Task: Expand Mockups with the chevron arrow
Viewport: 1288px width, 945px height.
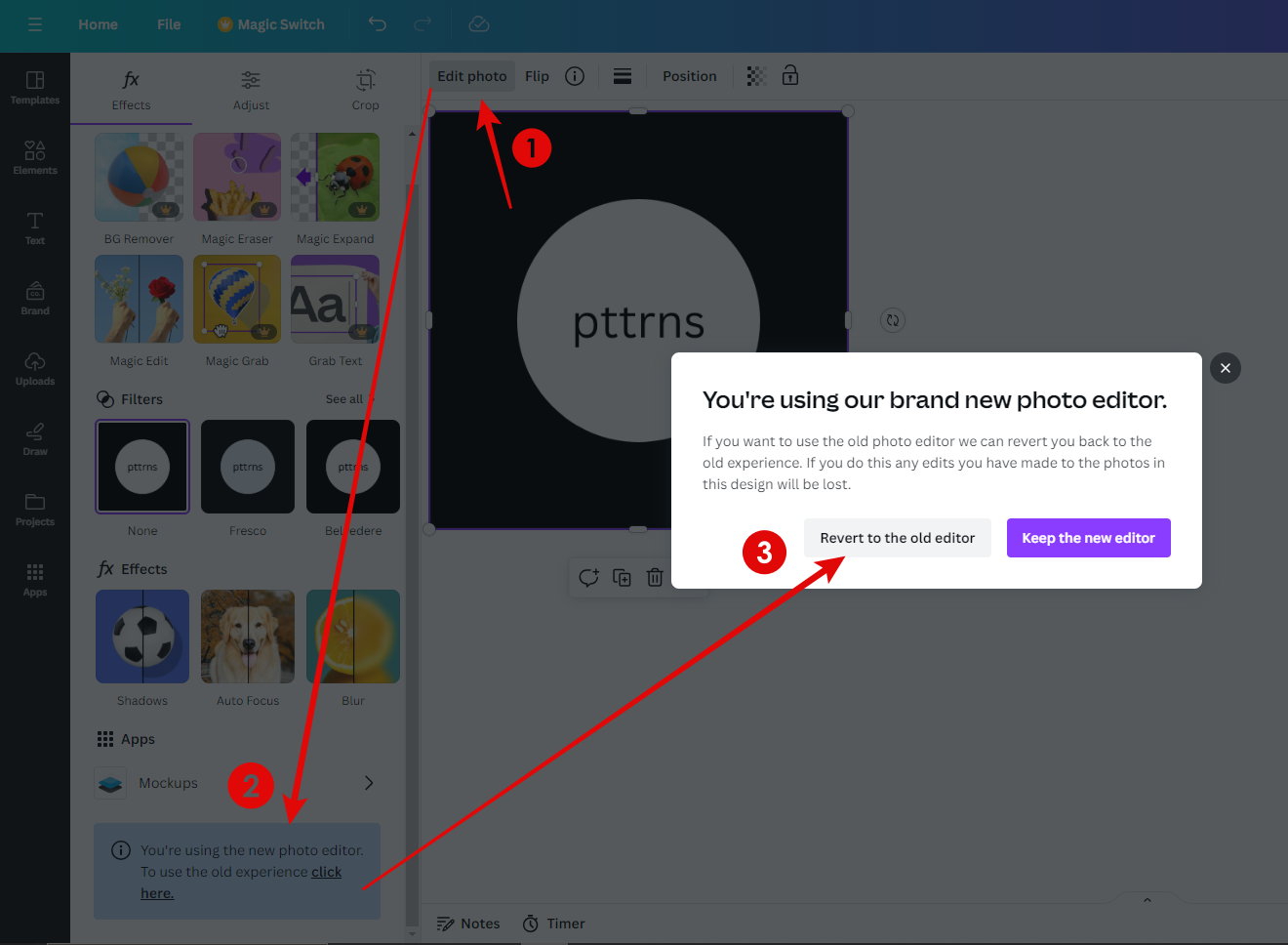Action: click(369, 783)
